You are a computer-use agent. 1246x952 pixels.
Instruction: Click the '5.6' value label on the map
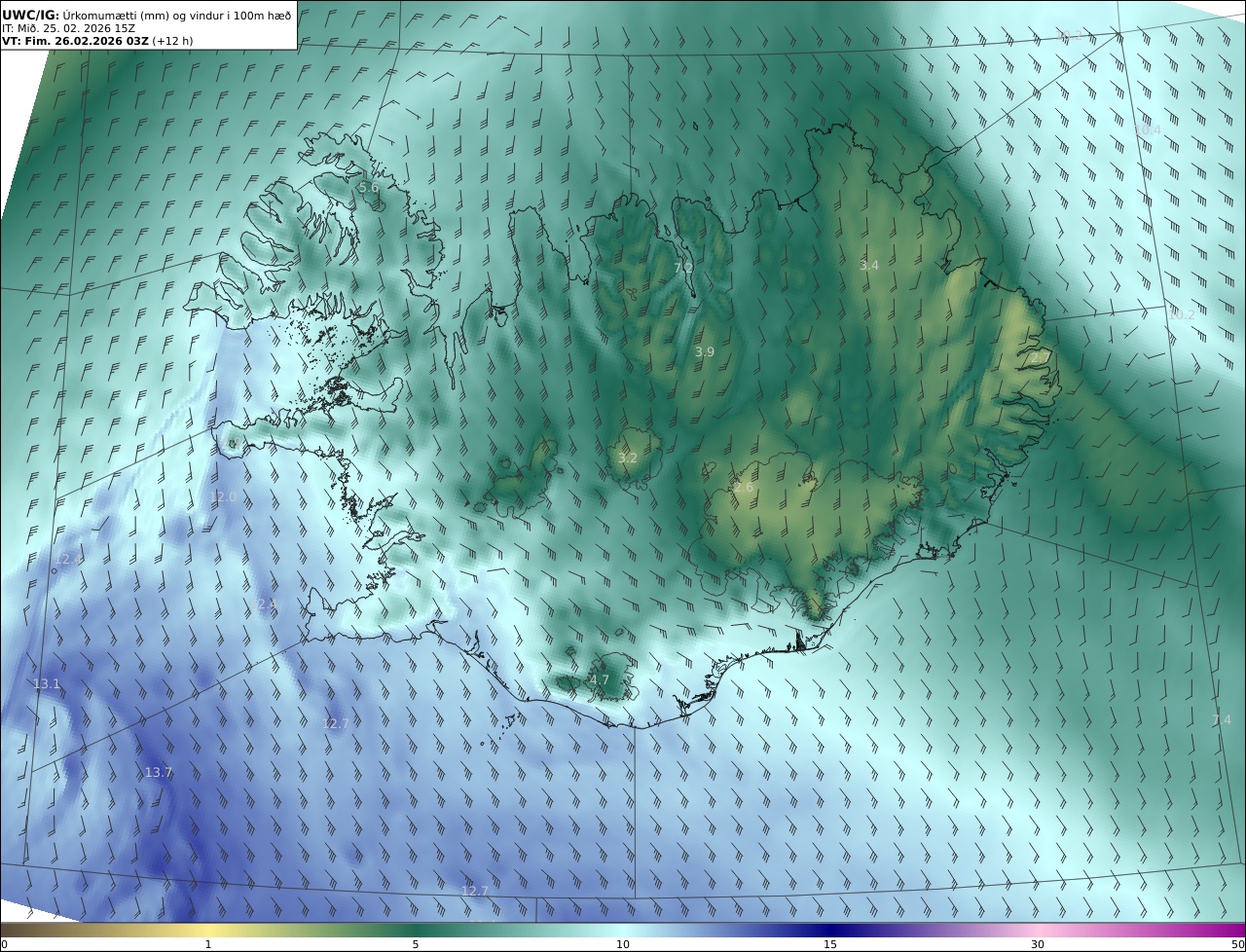369,188
